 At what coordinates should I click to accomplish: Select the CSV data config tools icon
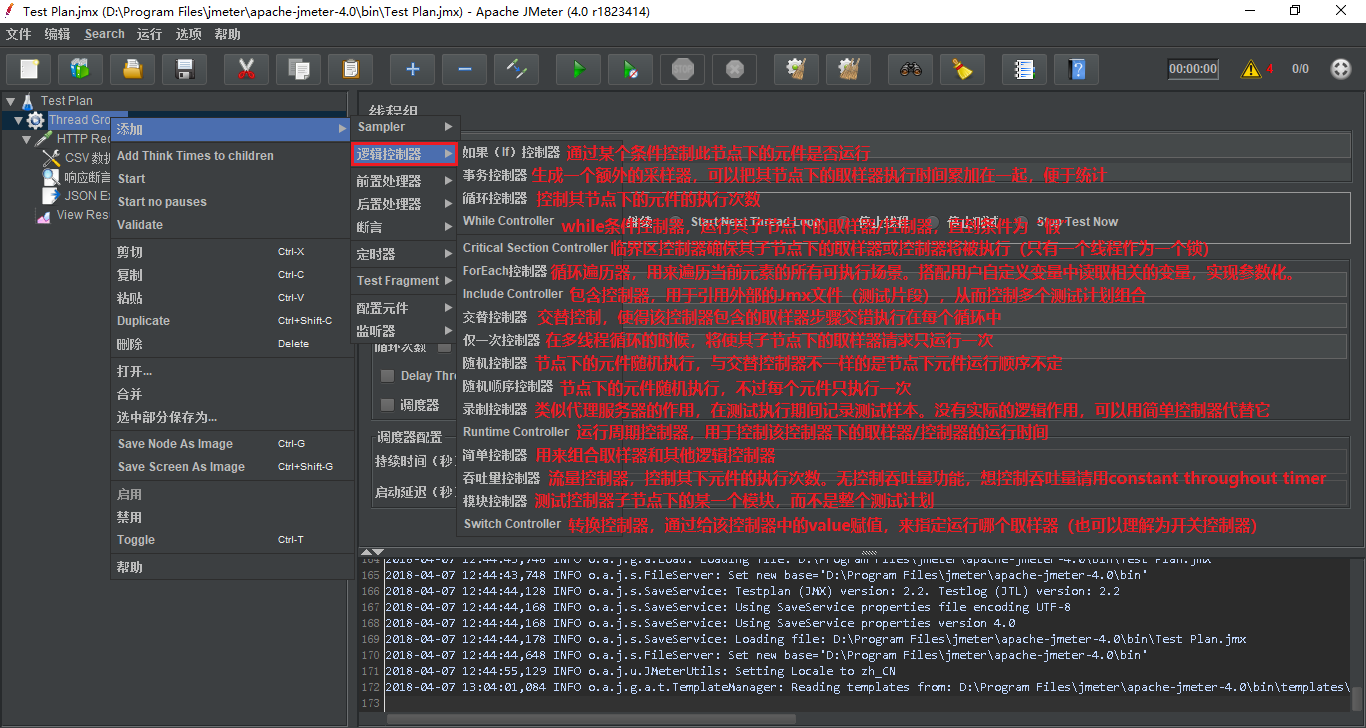pyautogui.click(x=51, y=158)
